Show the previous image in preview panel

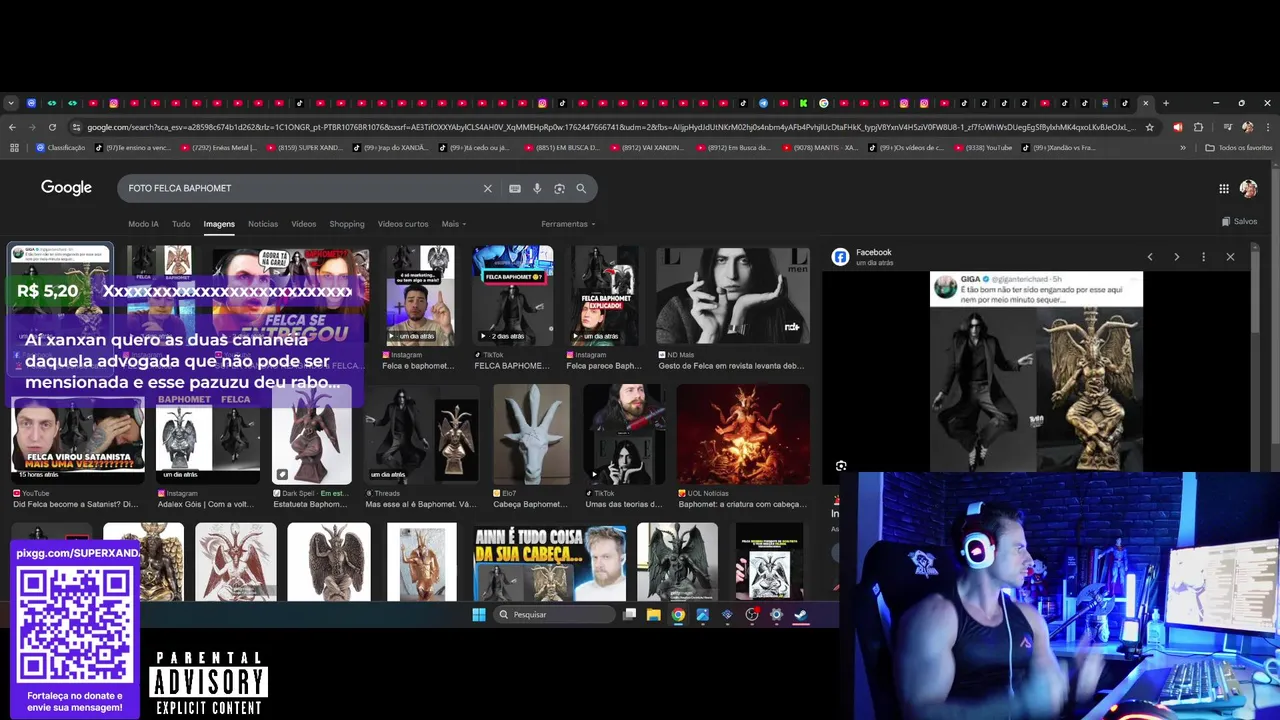coord(1150,257)
